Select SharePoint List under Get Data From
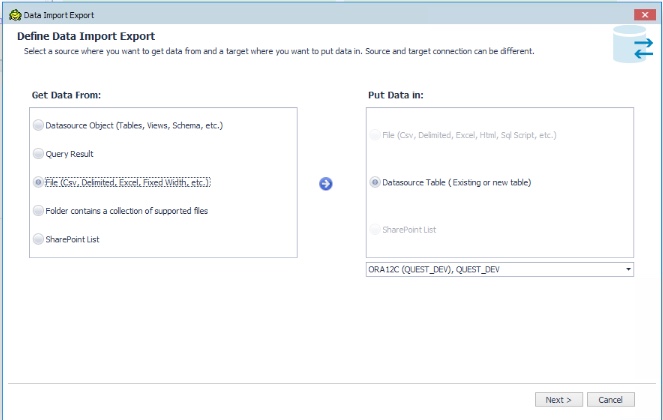Viewport: 663px width, 420px height. pyautogui.click(x=38, y=240)
